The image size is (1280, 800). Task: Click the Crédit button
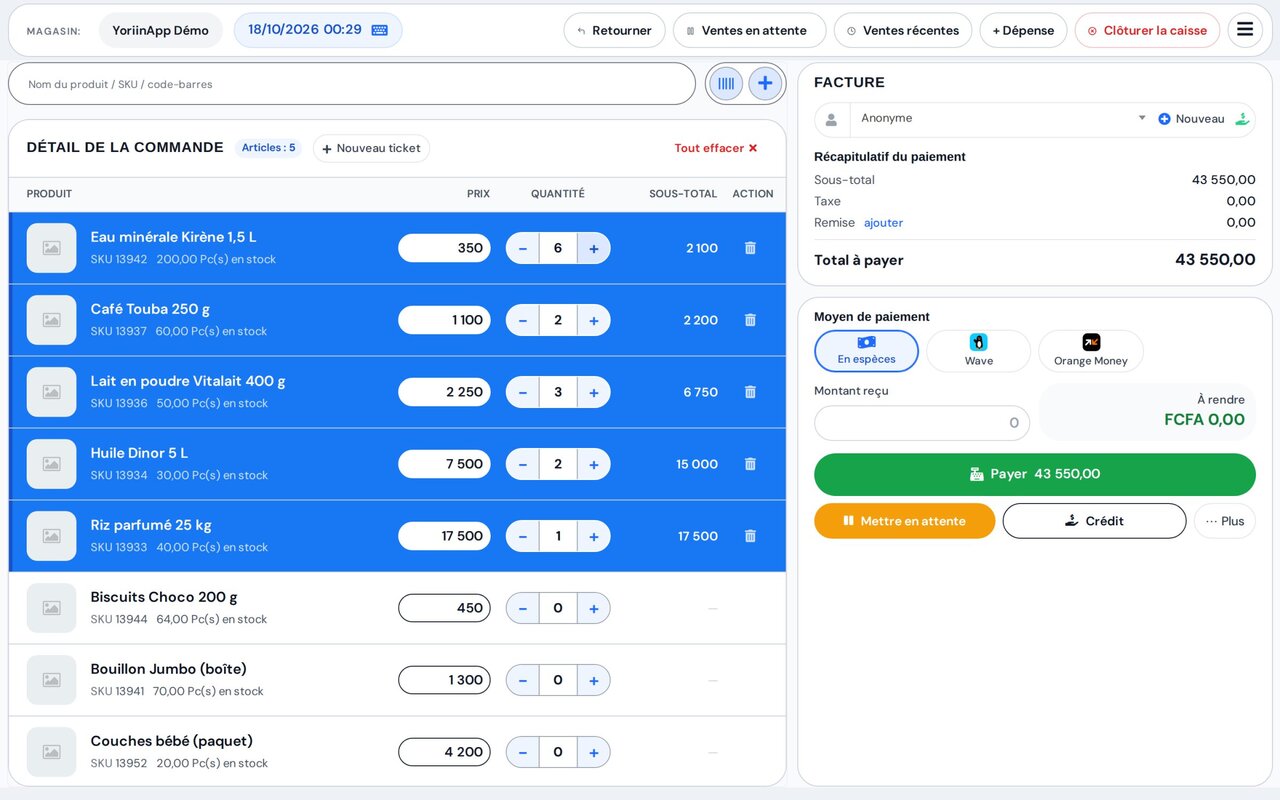(x=1094, y=521)
